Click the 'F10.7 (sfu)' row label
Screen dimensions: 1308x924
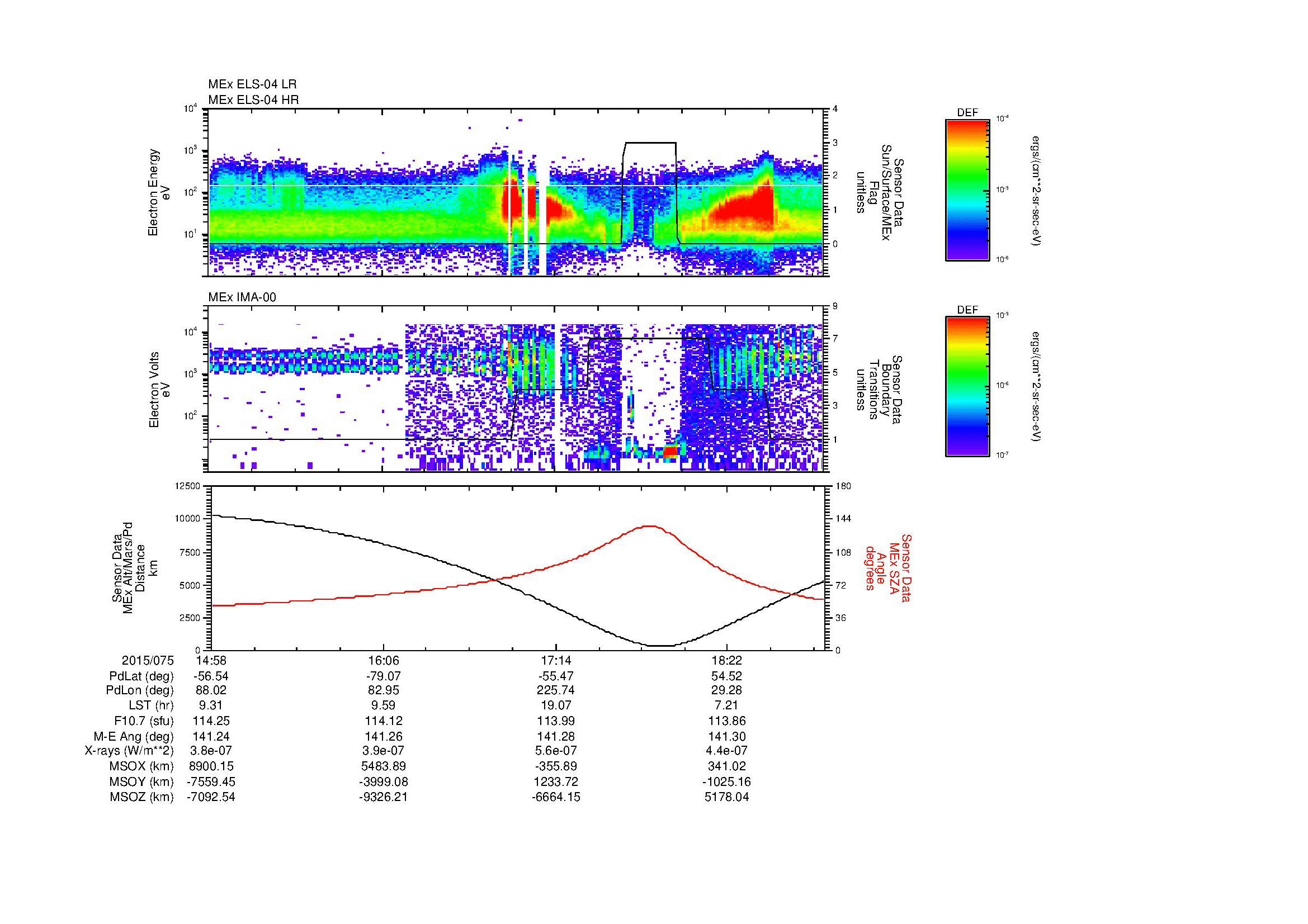coord(144,721)
